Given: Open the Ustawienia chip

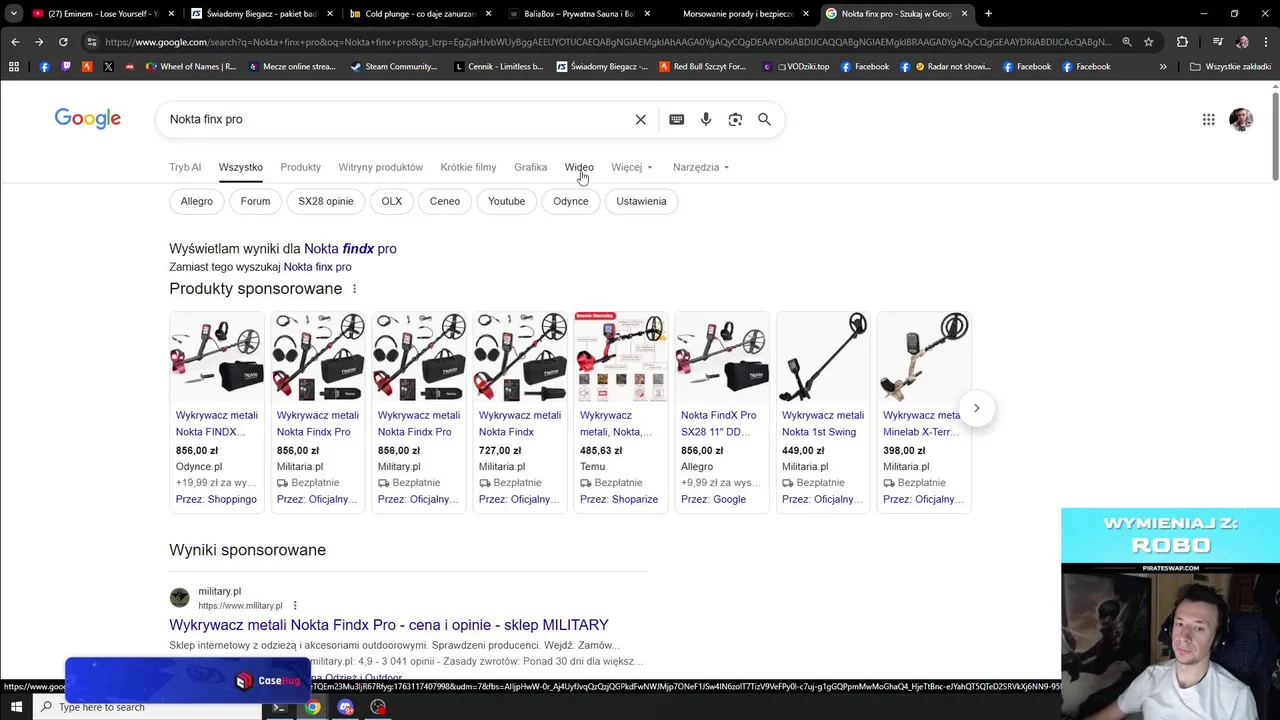Looking at the screenshot, I should [x=641, y=201].
